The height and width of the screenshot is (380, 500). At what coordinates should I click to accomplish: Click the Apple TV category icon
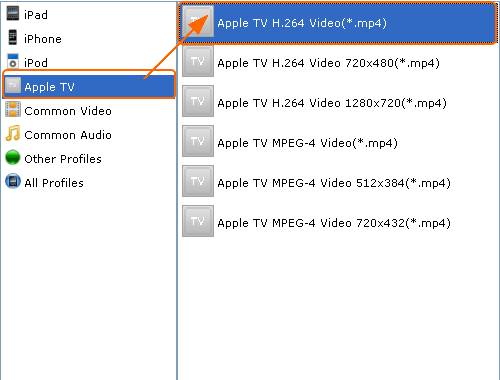pyautogui.click(x=13, y=86)
